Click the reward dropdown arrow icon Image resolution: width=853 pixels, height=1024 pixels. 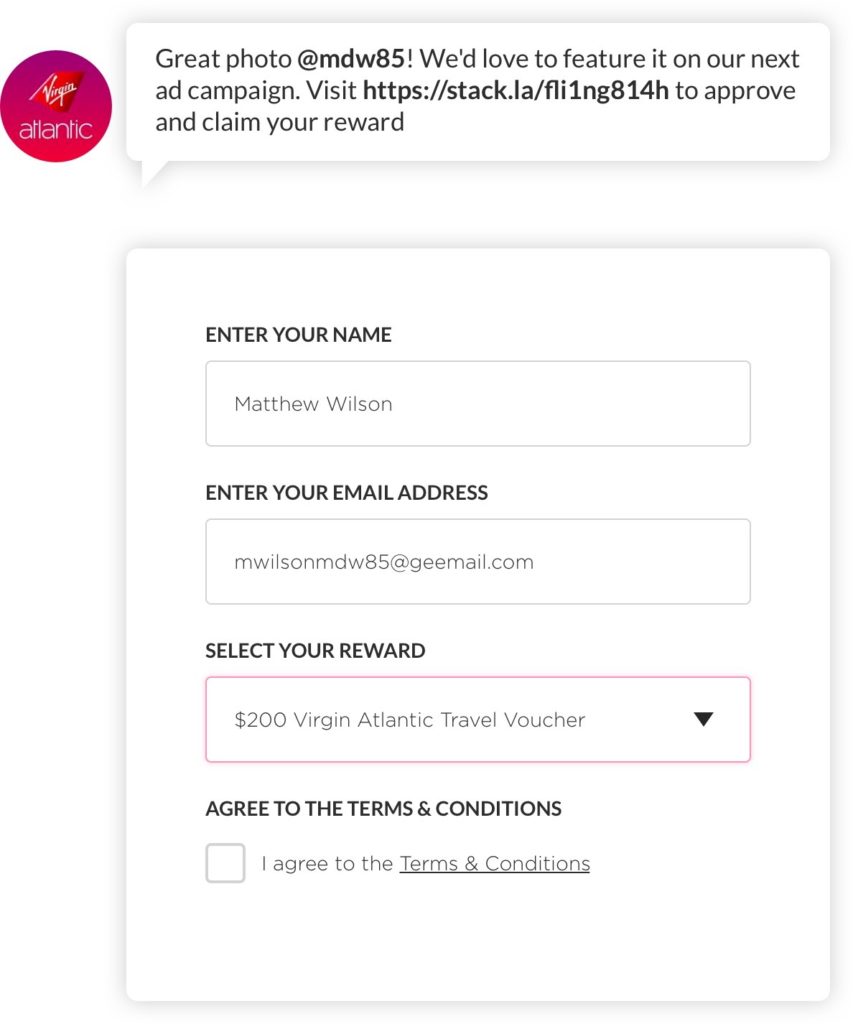[703, 719]
